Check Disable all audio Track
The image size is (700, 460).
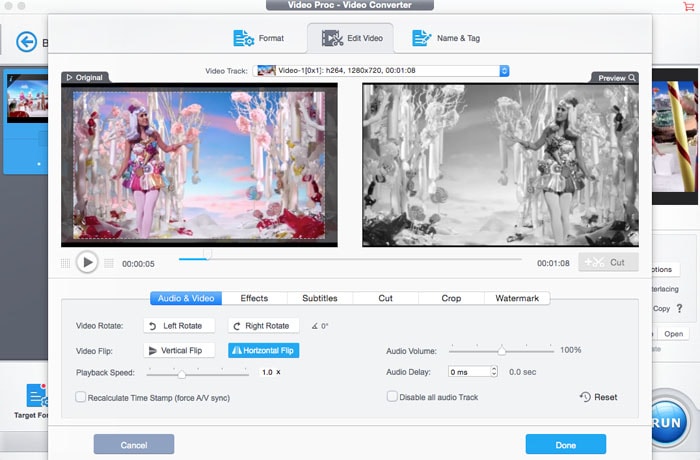392,397
